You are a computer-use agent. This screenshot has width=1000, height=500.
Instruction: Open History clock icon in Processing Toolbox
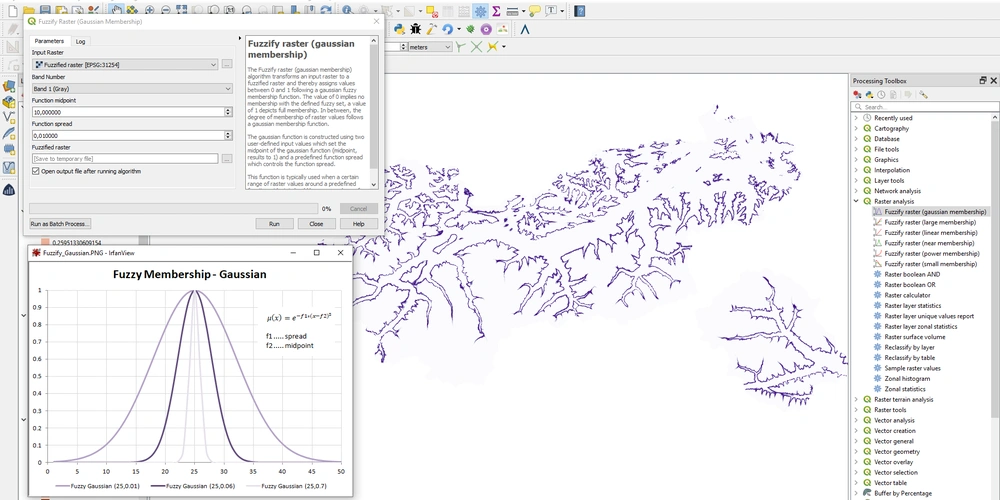(881, 94)
